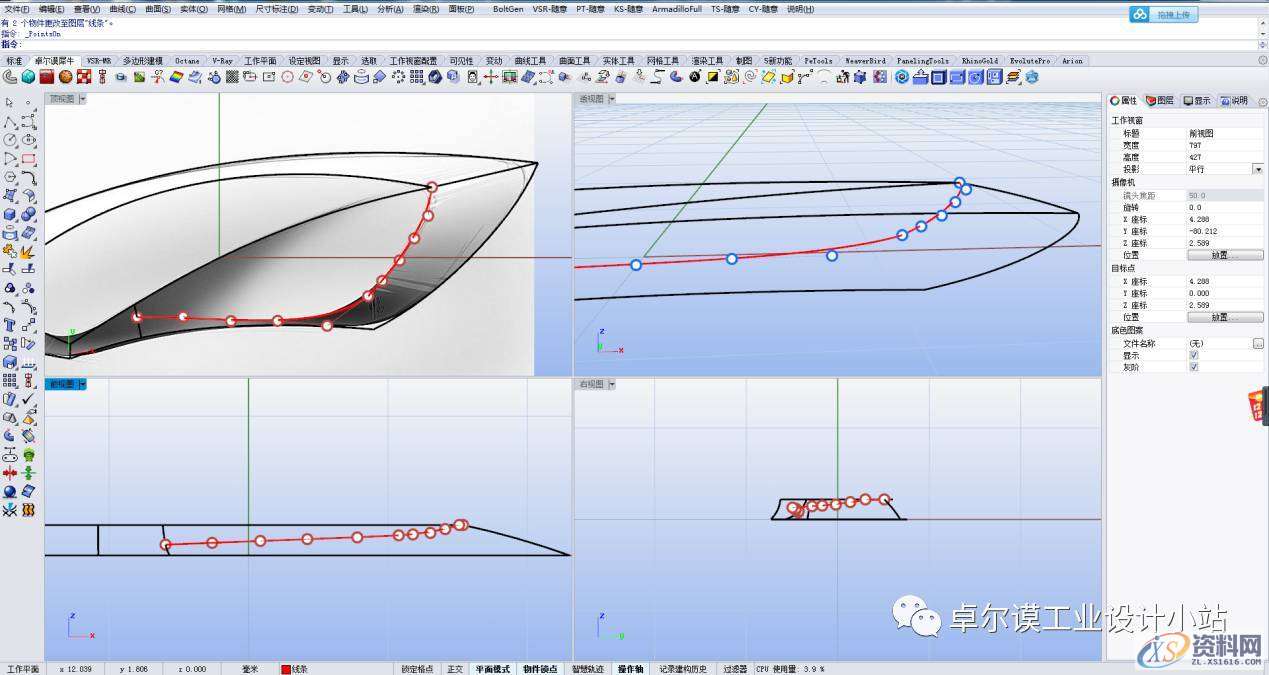Image resolution: width=1269 pixels, height=675 pixels.
Task: Toggle the 灰阶 grayscale checkbox
Action: pos(1193,367)
